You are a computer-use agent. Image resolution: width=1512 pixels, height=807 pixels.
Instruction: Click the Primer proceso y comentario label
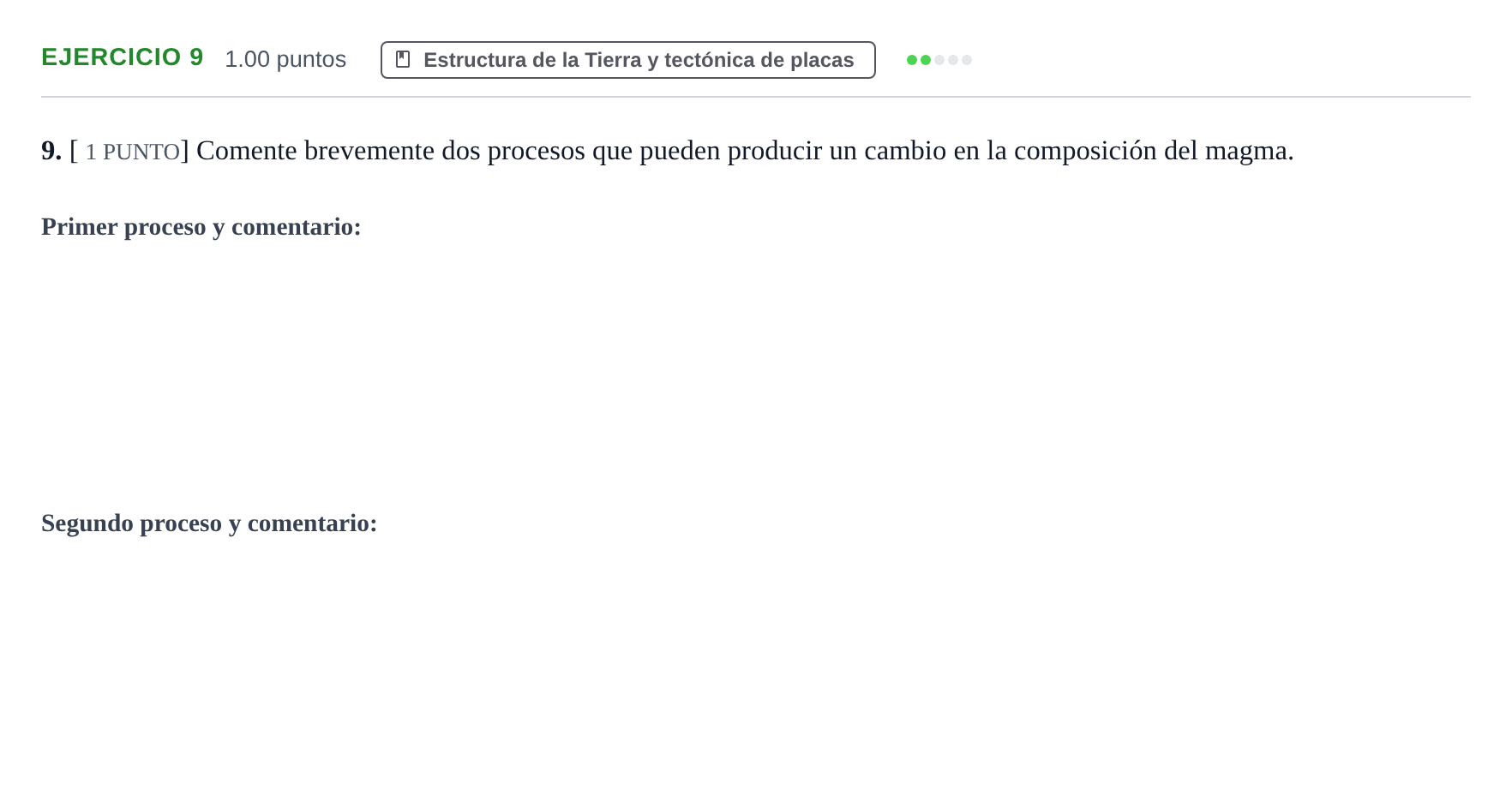pos(201,227)
